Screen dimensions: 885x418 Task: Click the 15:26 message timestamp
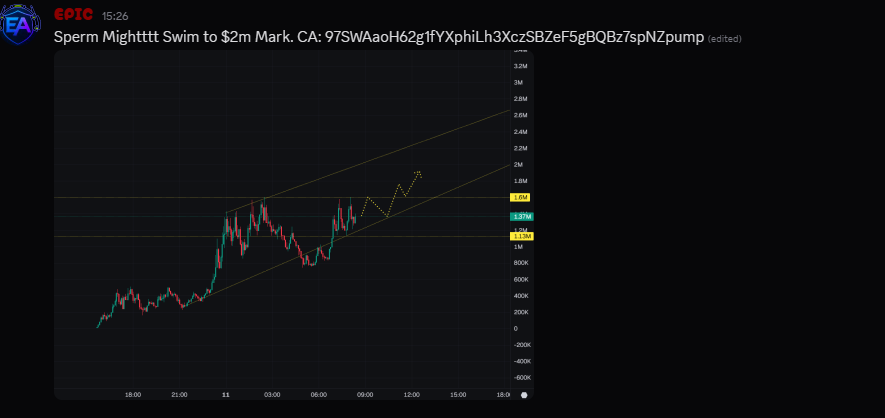click(x=115, y=16)
